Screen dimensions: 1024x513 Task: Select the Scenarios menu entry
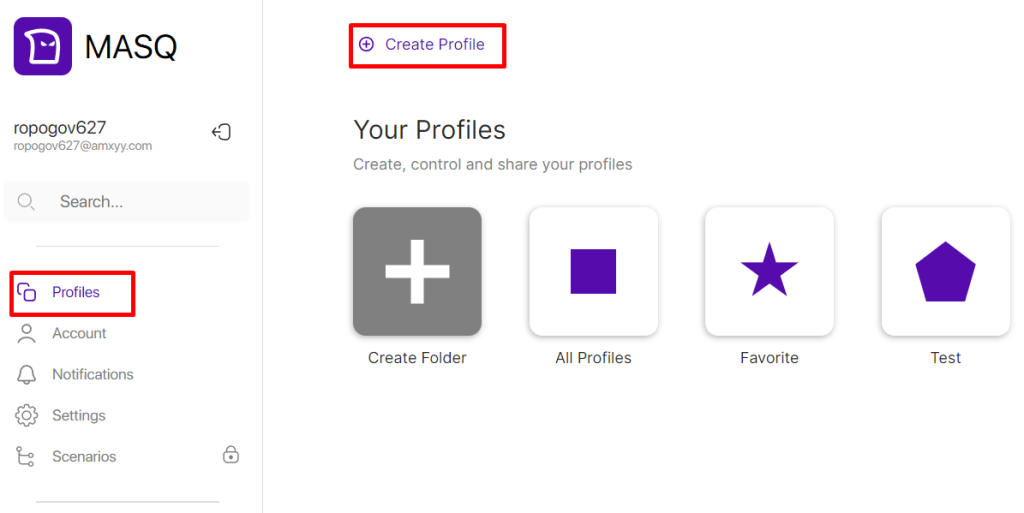click(x=84, y=457)
